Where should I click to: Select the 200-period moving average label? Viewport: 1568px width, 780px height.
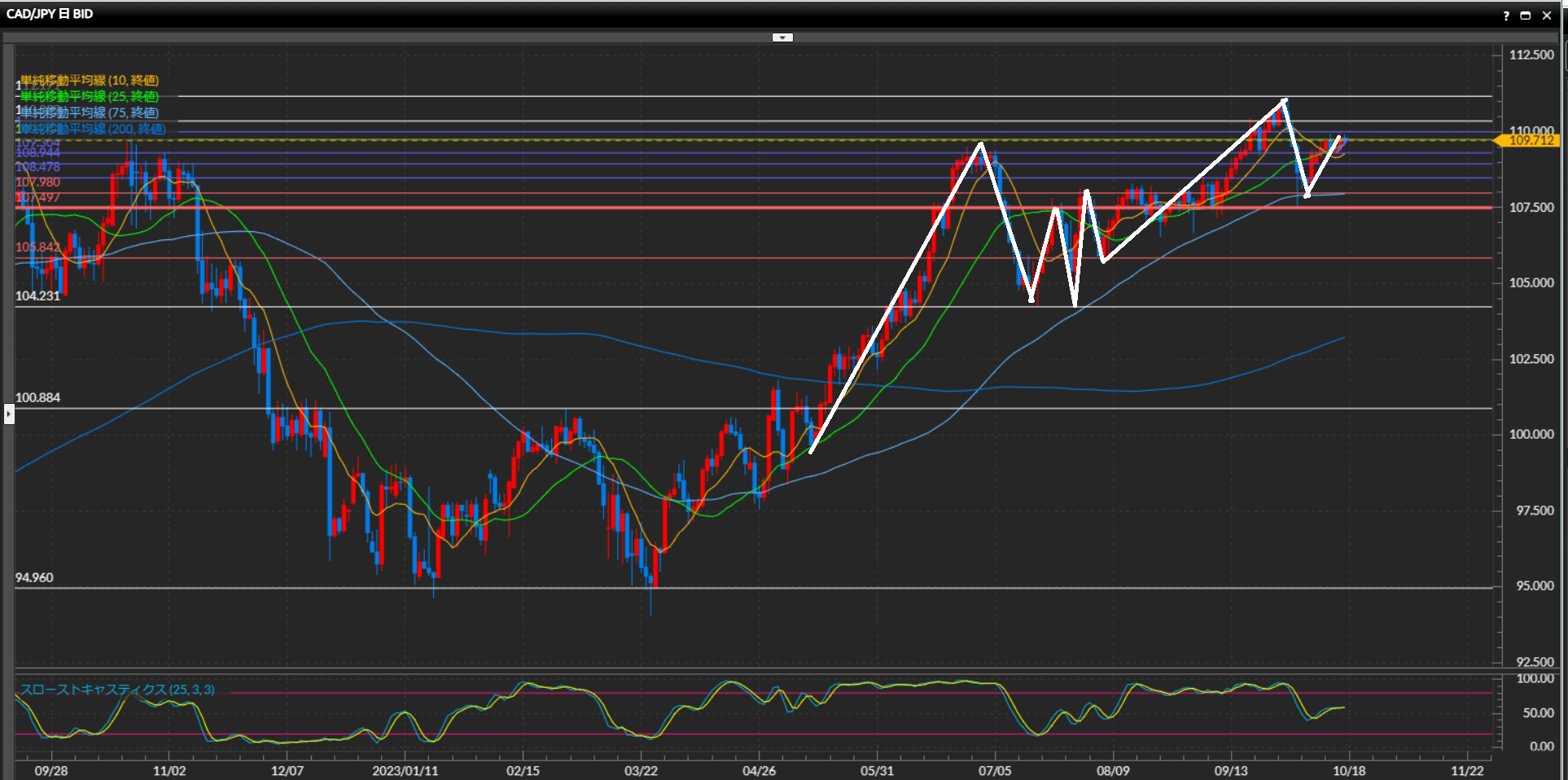coord(93,129)
